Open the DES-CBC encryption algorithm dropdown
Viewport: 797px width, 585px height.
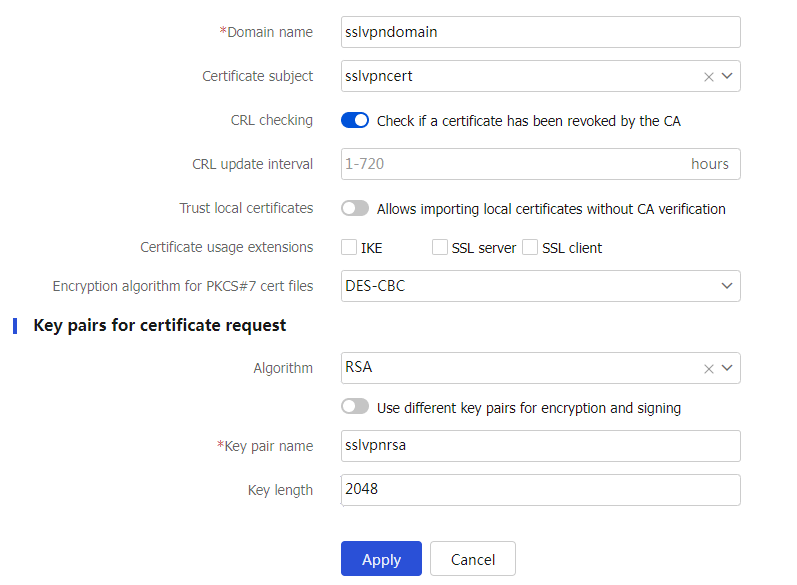(540, 286)
